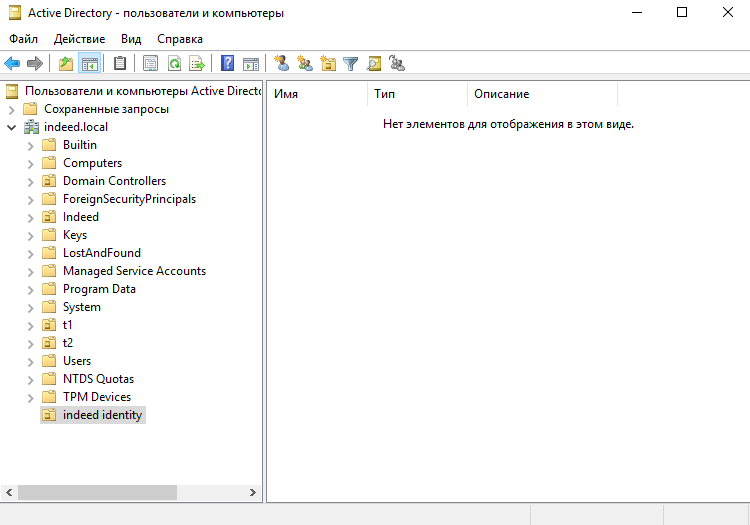Open the Справка menu
Image resolution: width=750 pixels, height=525 pixels.
click(180, 39)
